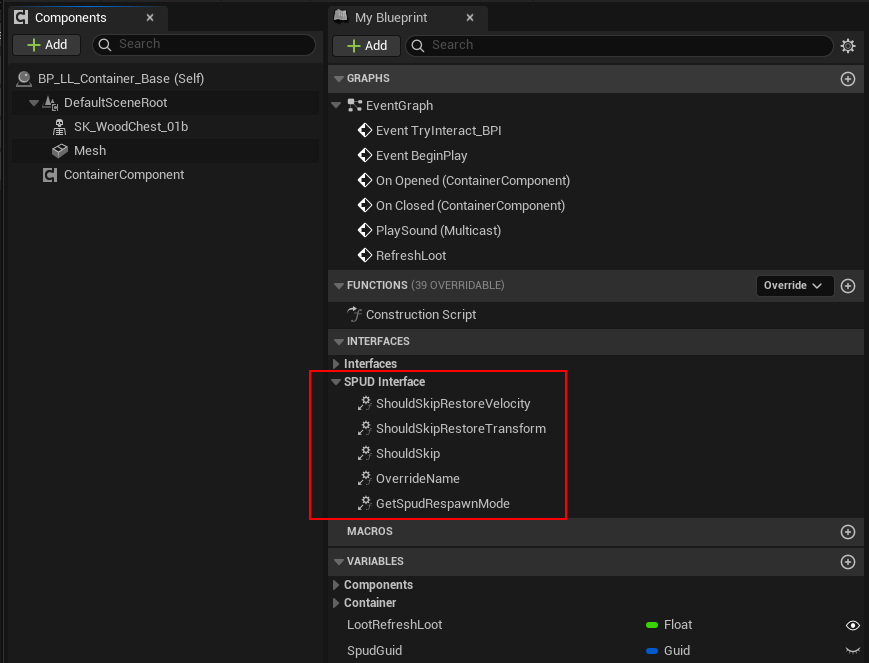Expand the Interfaces category arrow
The image size is (869, 663).
(336, 364)
